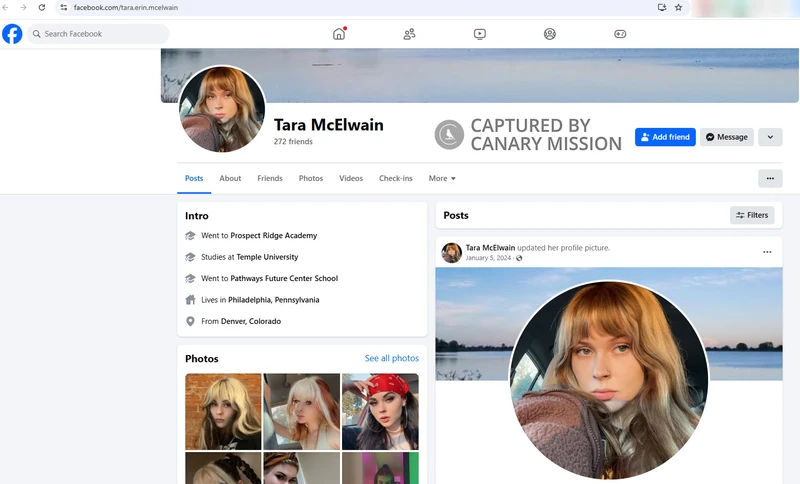This screenshot has height=484, width=800.
Task: Switch to the Photos tab
Action: pos(311,179)
